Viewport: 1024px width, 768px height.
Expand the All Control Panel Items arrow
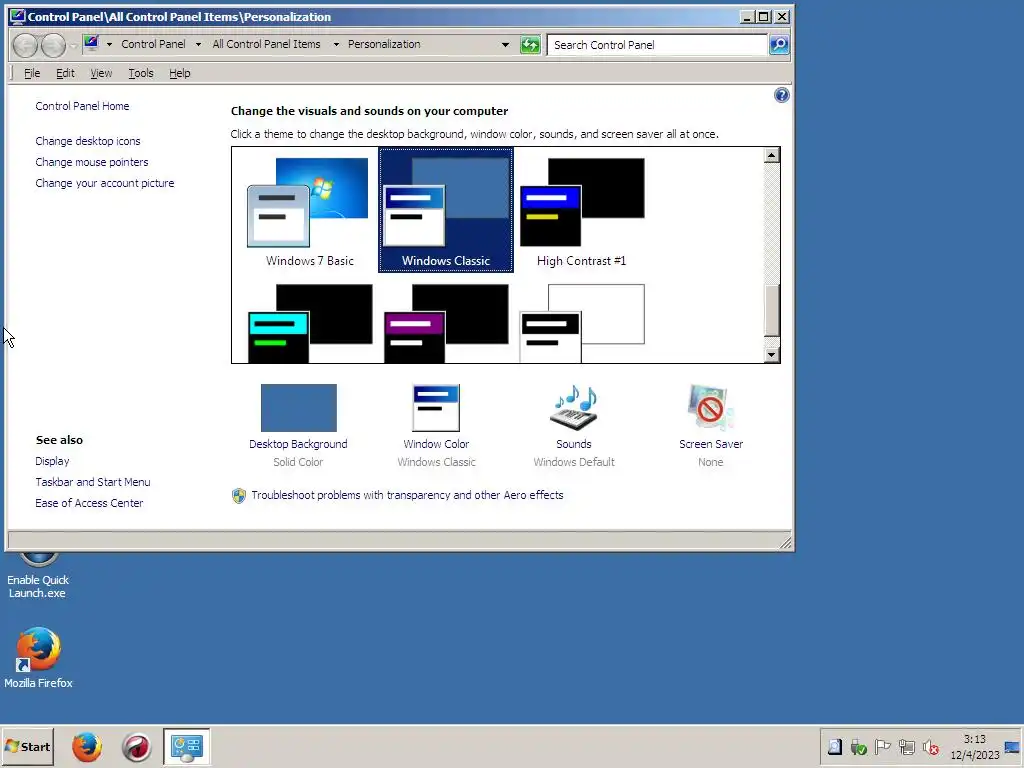[336, 44]
